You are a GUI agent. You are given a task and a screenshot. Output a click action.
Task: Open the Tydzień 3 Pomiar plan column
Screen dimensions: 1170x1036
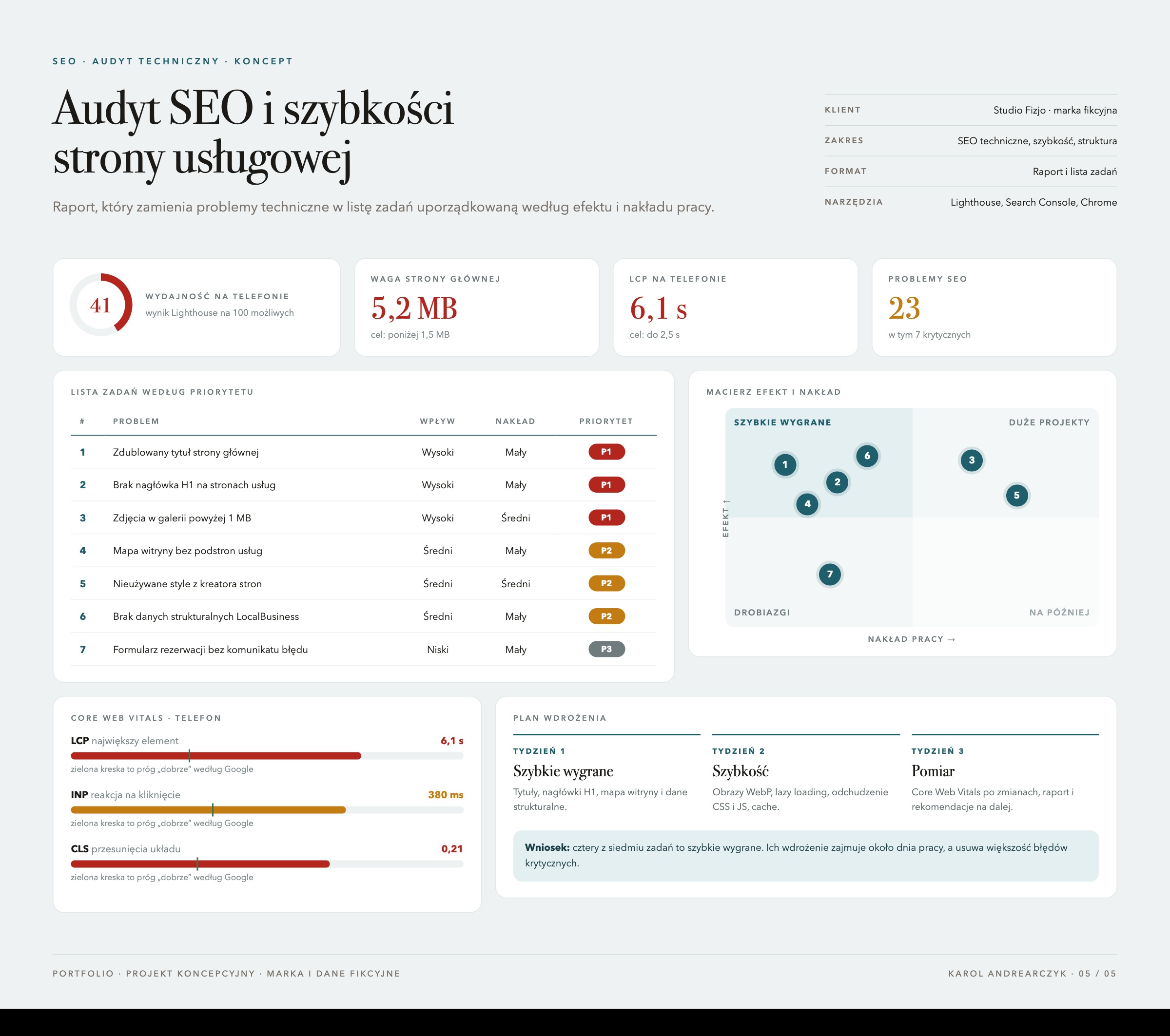click(1005, 773)
